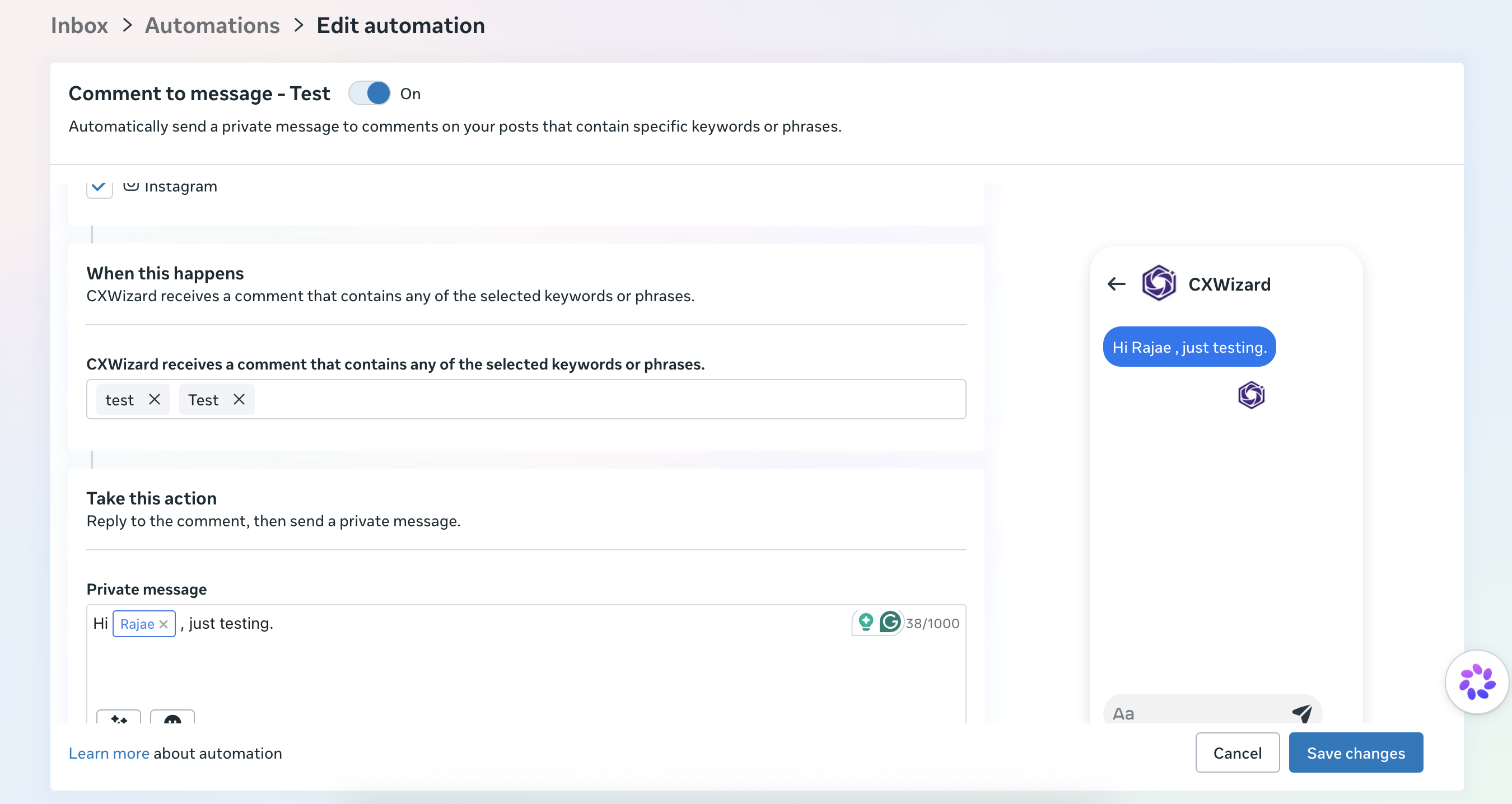Open the Grammarly G icon
This screenshot has width=1512, height=804.
[890, 622]
